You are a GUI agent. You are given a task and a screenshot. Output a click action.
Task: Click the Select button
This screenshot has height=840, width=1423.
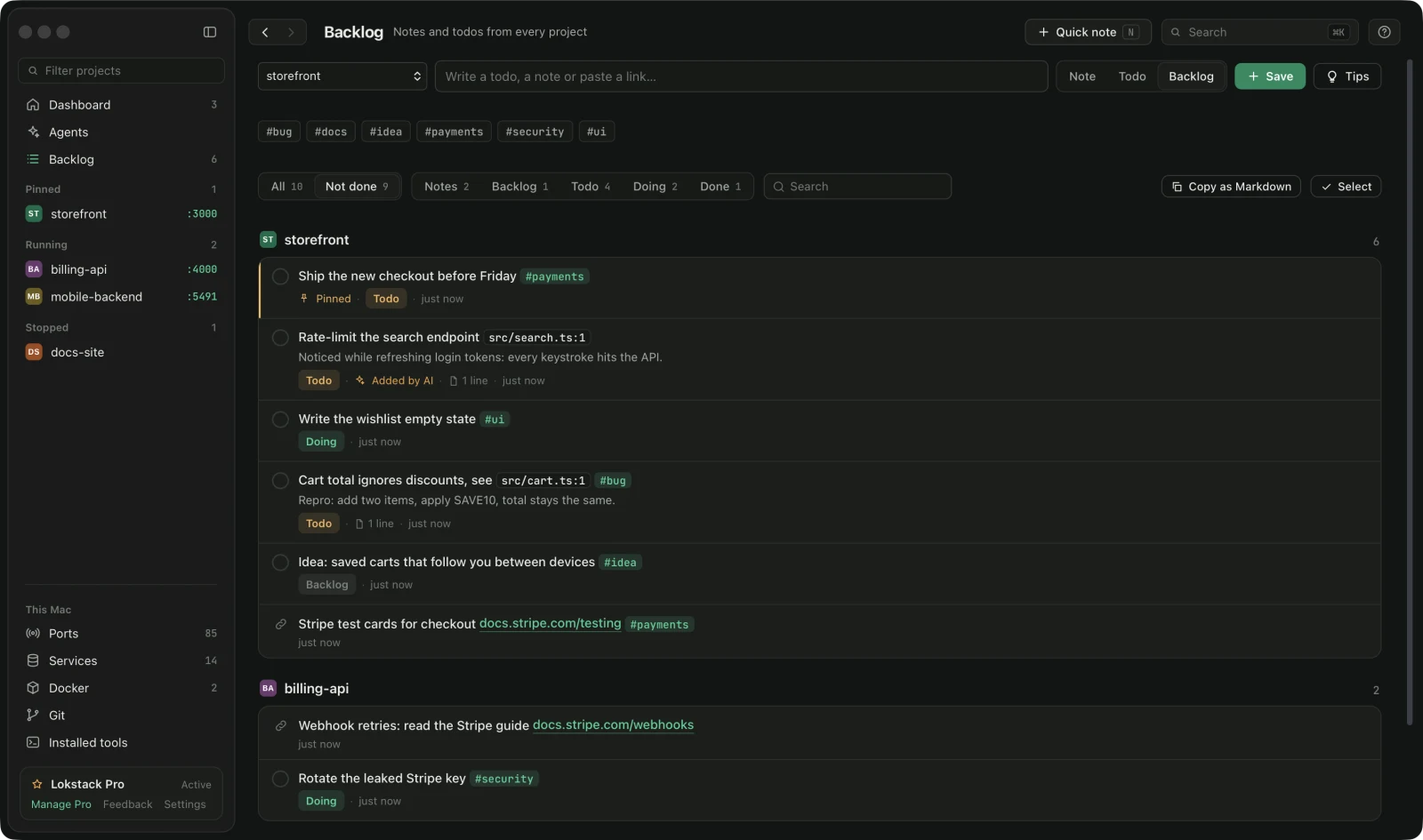(x=1346, y=187)
